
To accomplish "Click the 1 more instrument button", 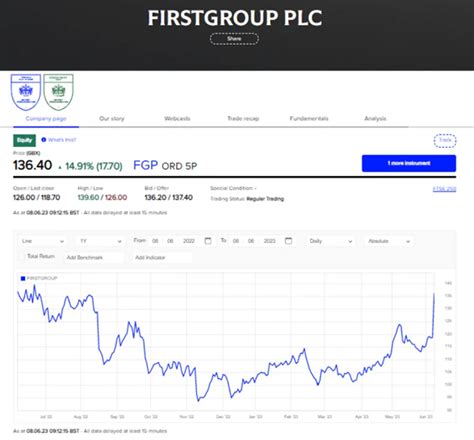I will (409, 163).
